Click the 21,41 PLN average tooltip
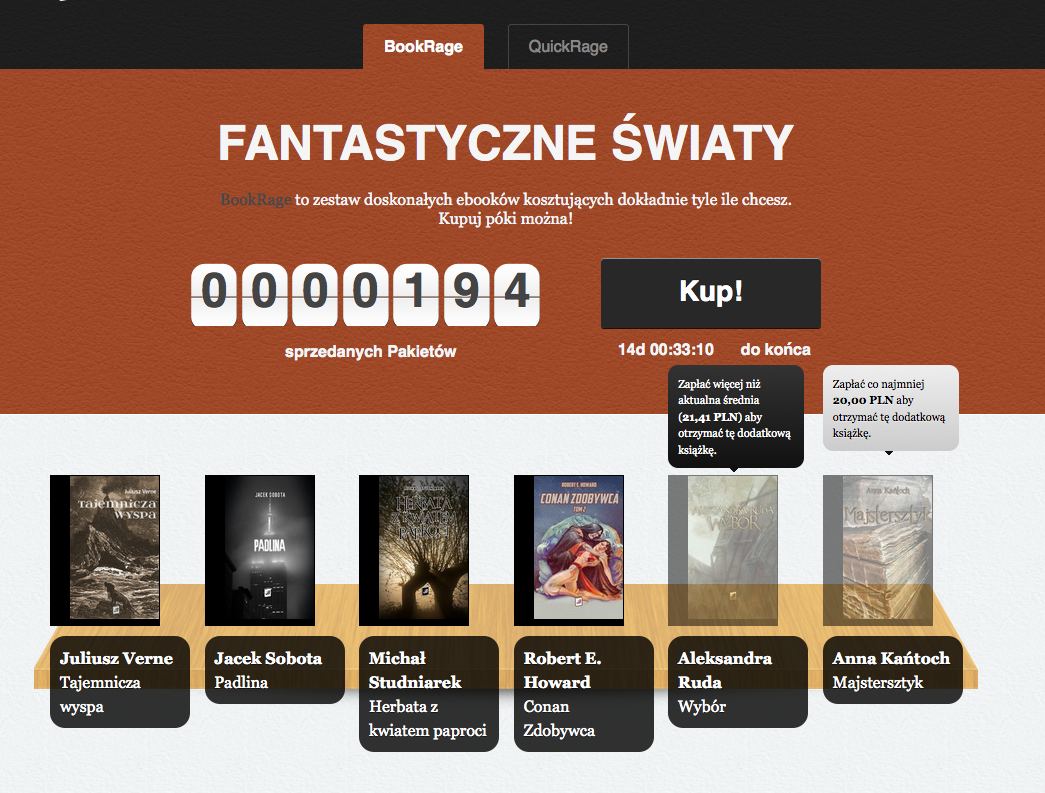 tap(736, 416)
